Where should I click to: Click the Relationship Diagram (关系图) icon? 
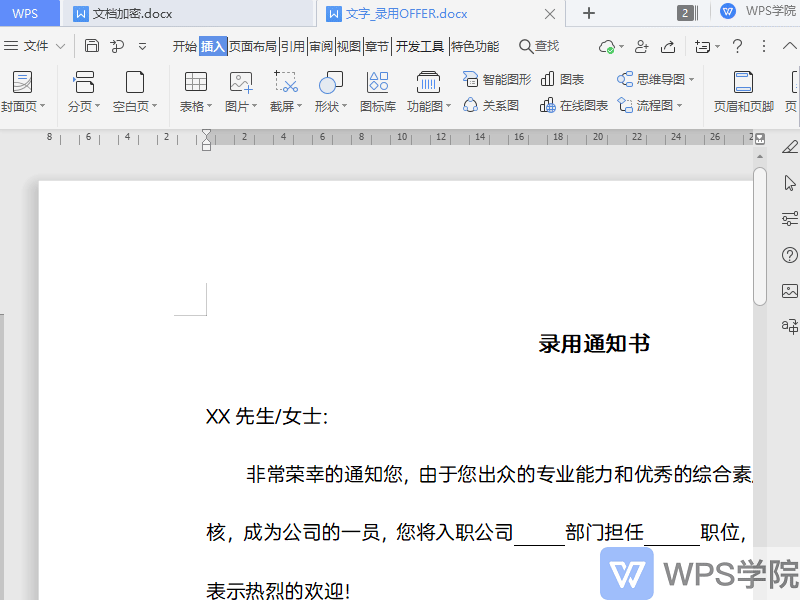coord(491,105)
